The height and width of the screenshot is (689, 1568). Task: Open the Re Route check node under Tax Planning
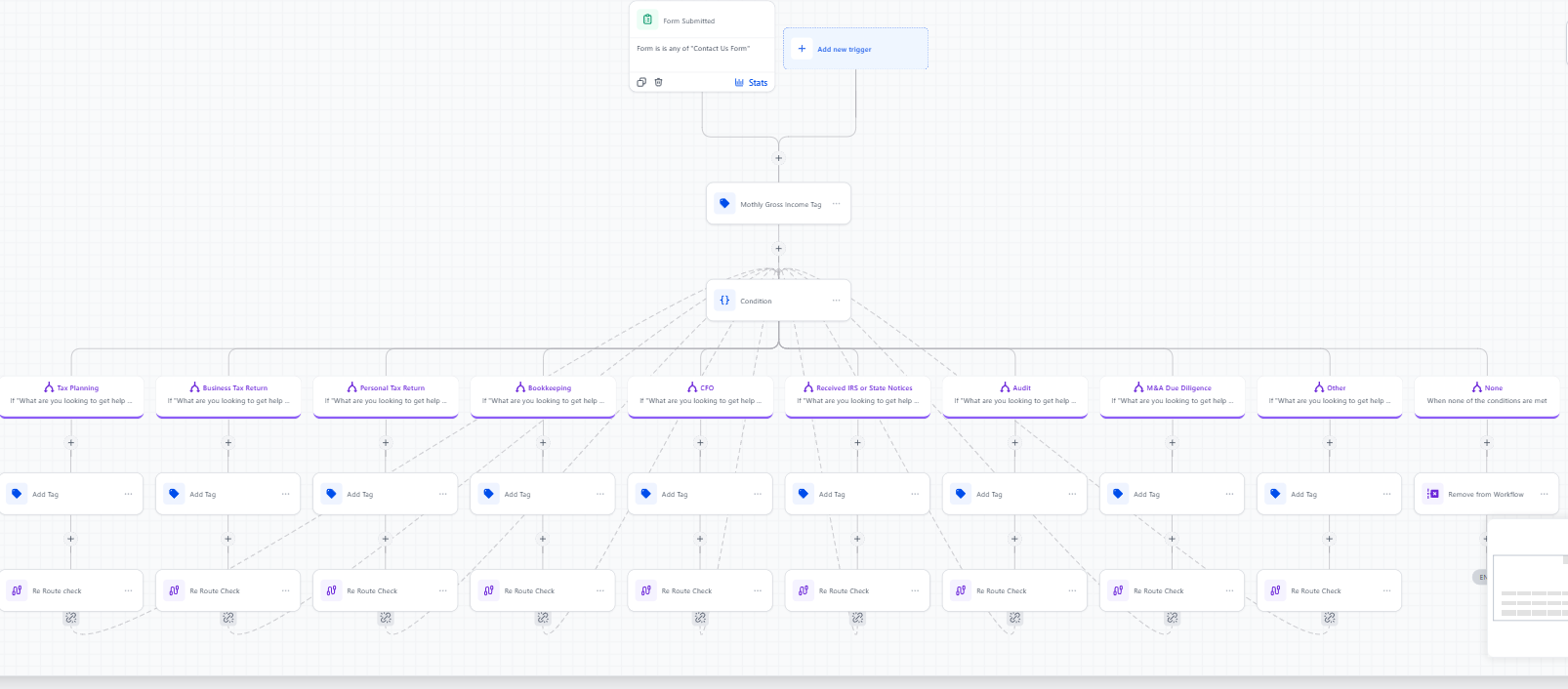click(71, 590)
